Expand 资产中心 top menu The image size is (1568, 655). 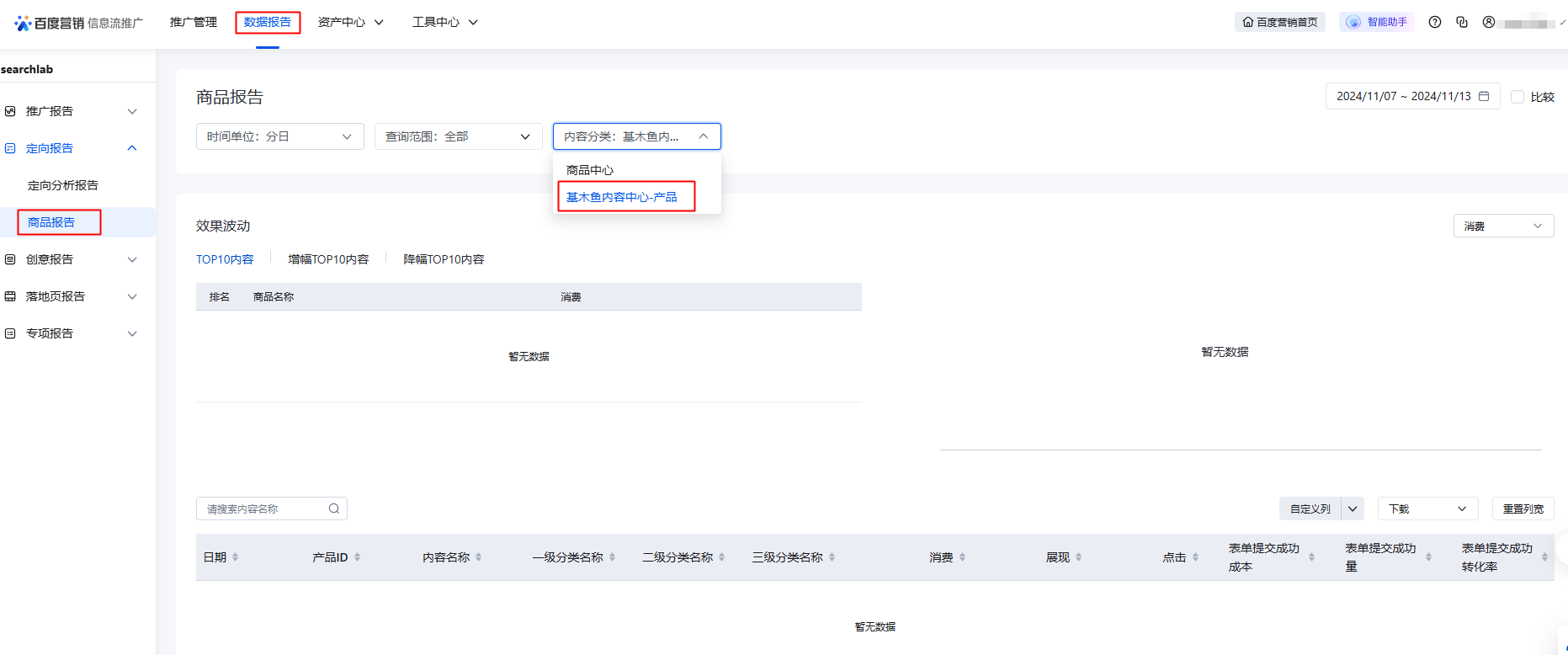coord(351,22)
